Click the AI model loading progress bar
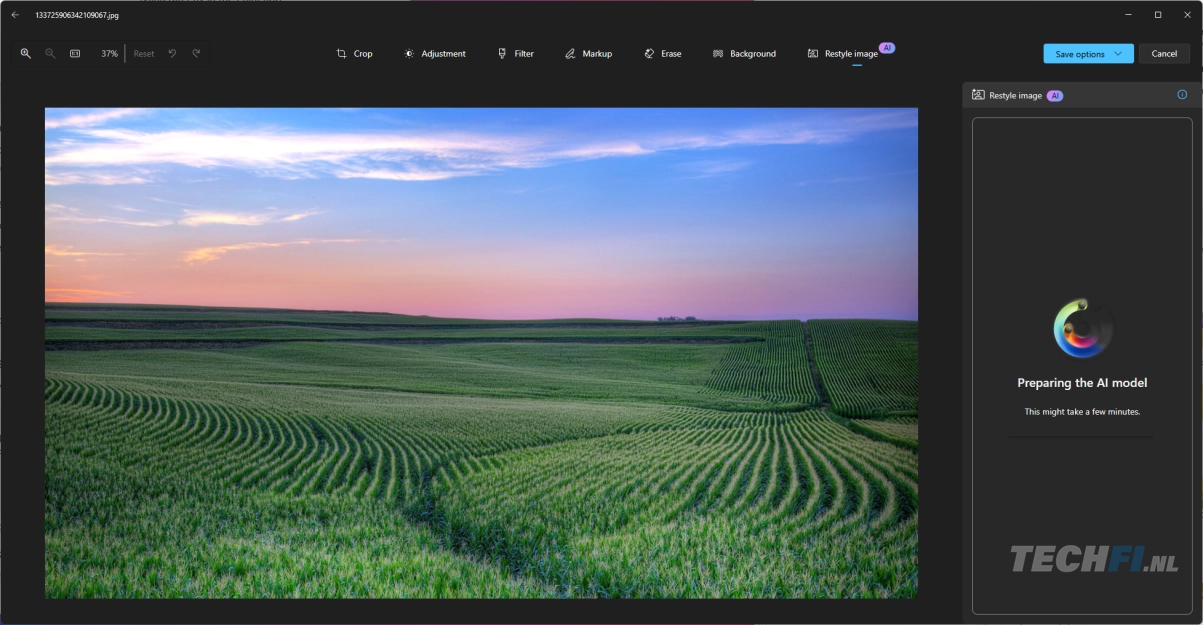 coord(1081,435)
